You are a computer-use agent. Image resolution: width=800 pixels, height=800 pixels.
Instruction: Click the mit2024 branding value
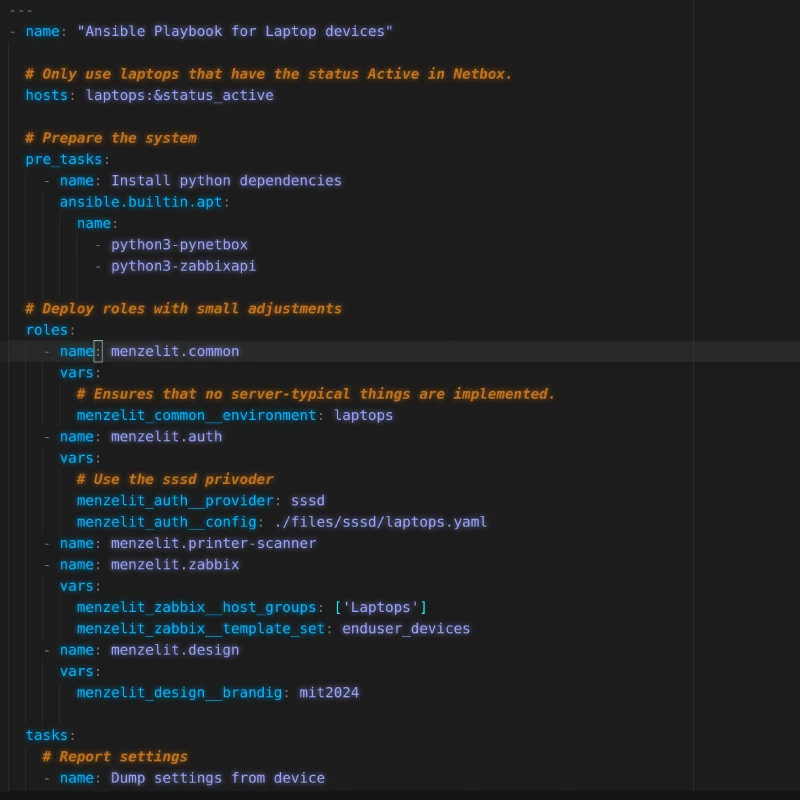[329, 692]
